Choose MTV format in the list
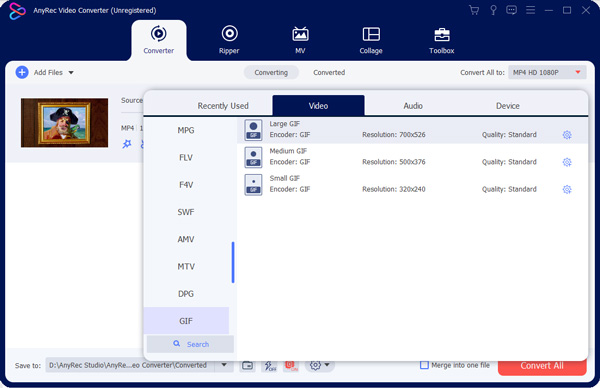Screen dimensions: 600x388 186,266
